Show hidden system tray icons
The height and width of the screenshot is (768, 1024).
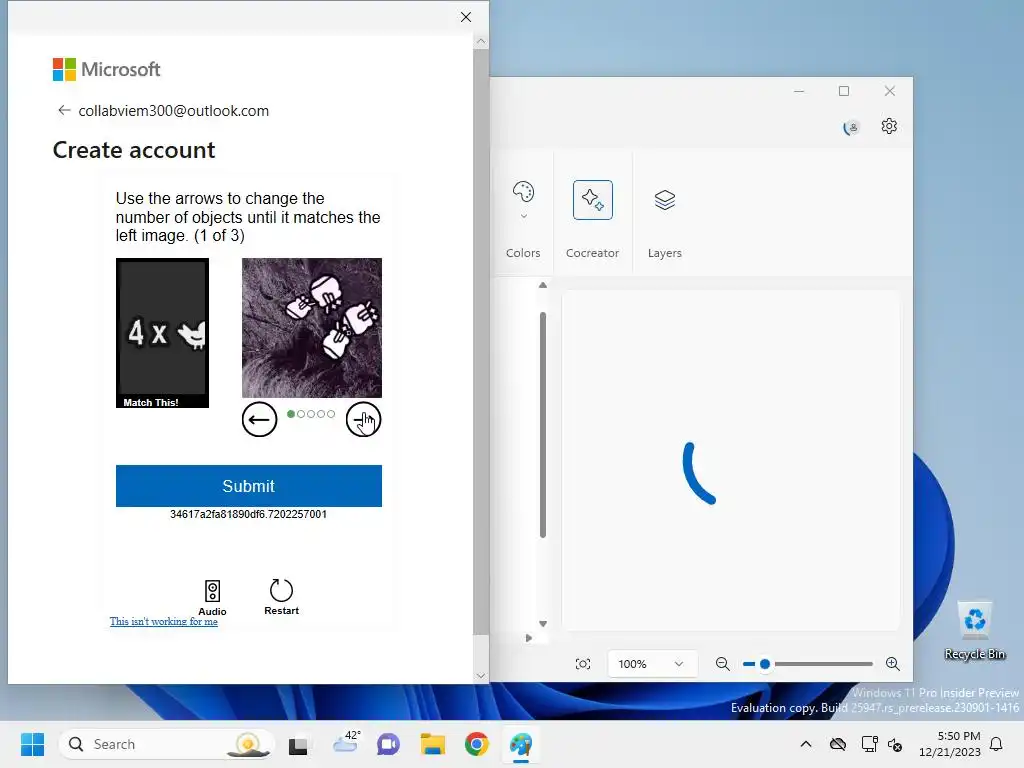click(x=806, y=744)
